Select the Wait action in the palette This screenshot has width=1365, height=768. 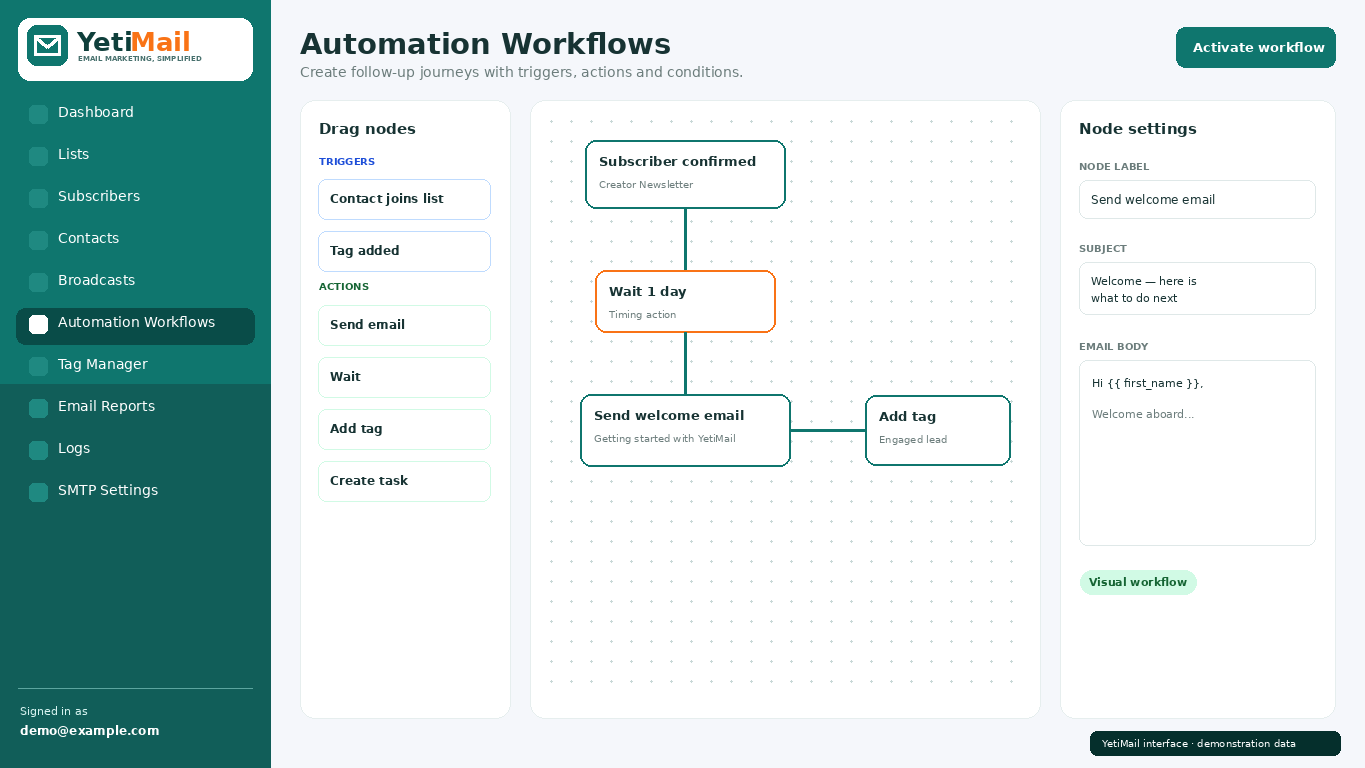point(404,378)
